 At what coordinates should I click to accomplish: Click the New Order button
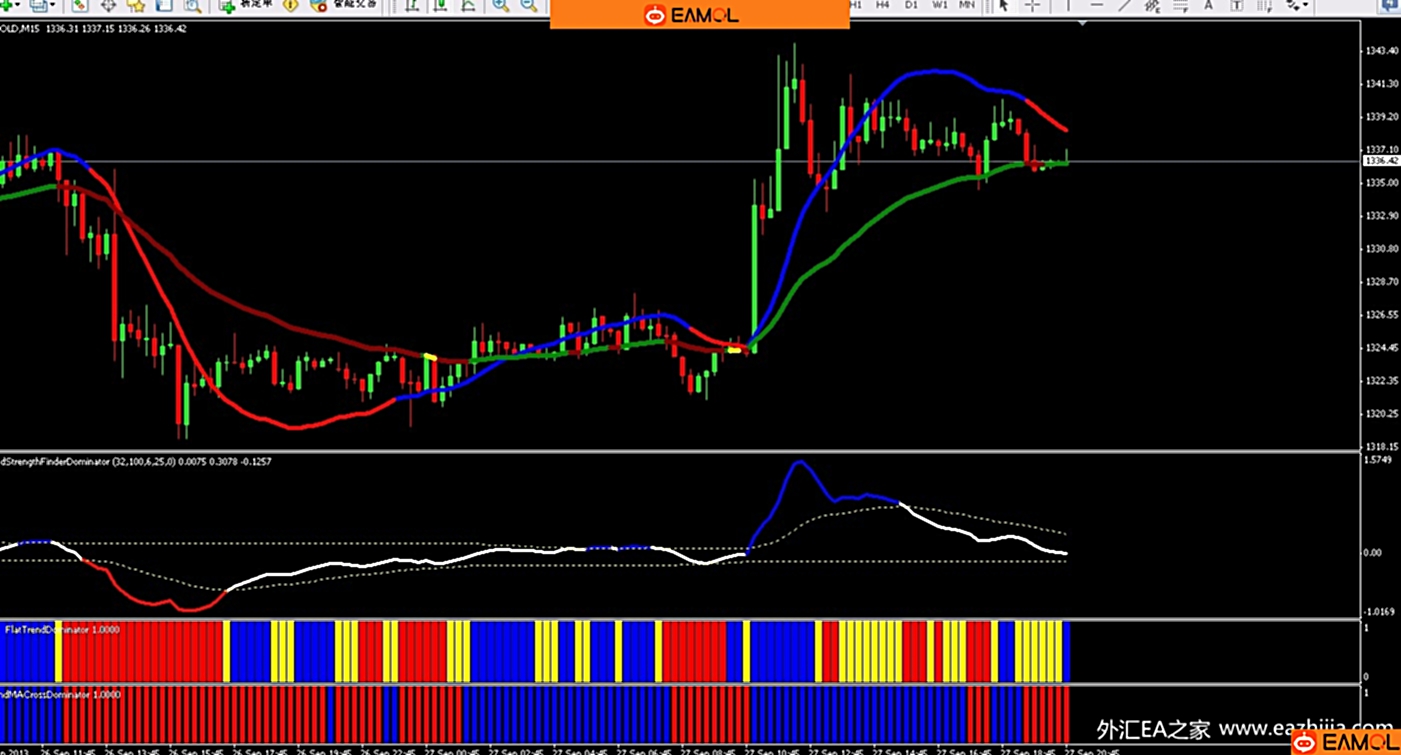(x=248, y=5)
